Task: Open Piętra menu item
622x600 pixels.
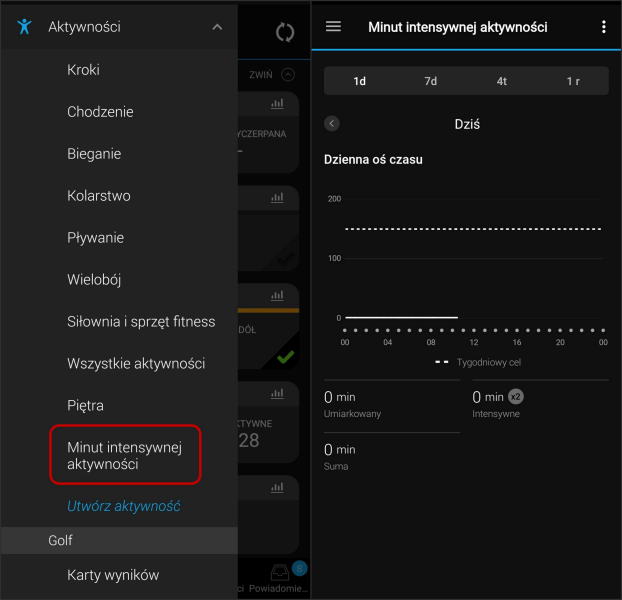Action: click(85, 406)
